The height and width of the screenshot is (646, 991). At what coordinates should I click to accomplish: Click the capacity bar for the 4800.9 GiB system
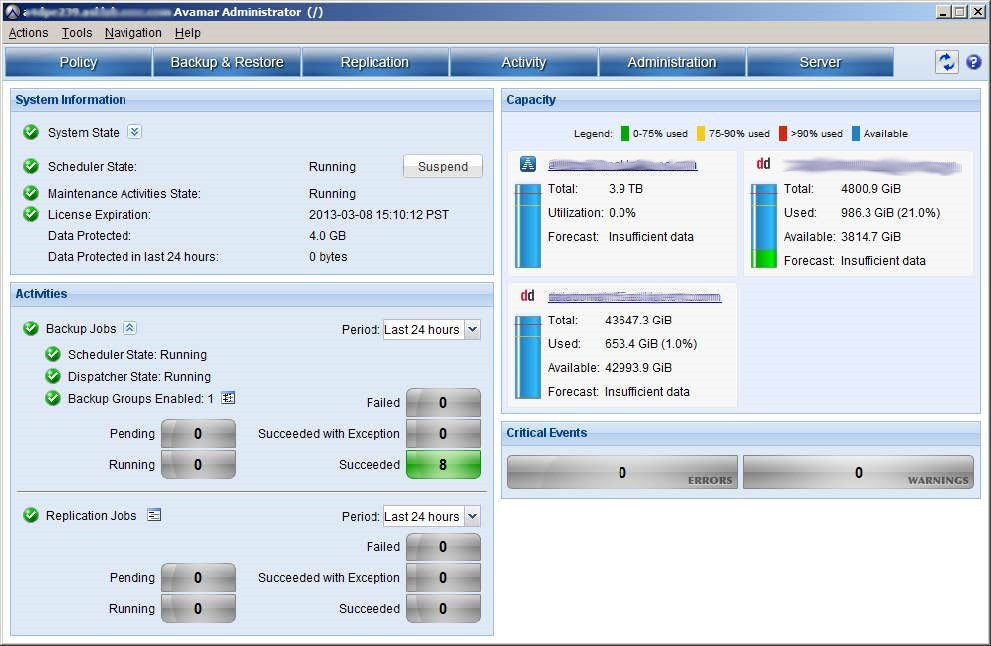pos(763,226)
